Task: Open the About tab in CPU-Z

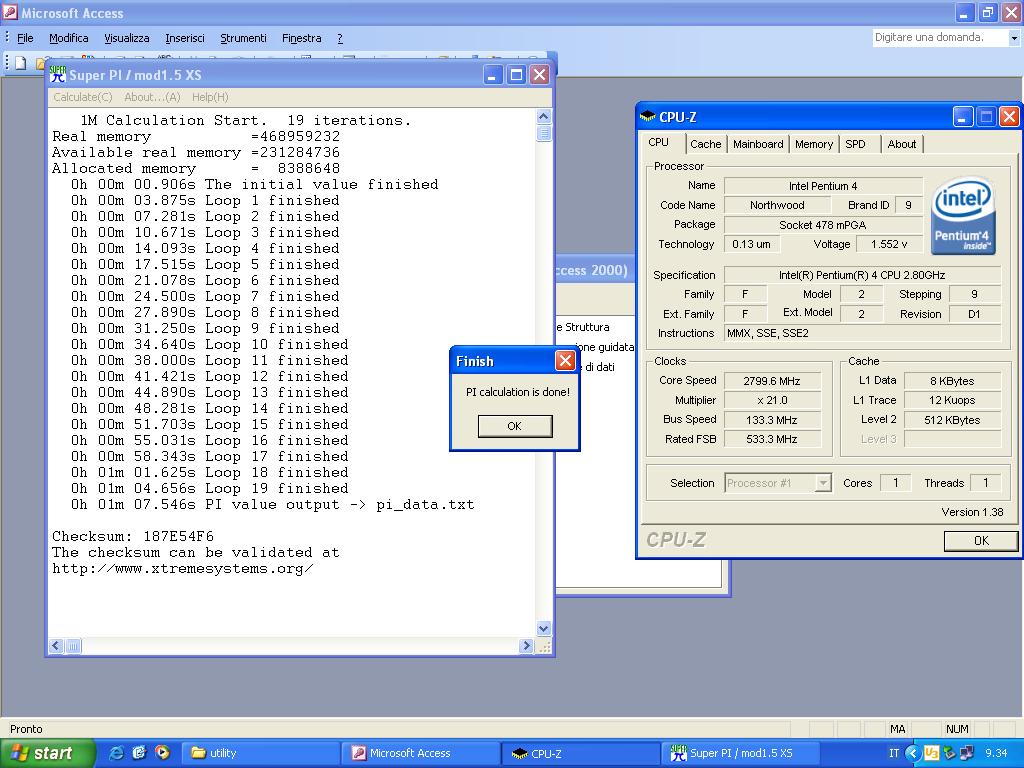Action: click(901, 144)
